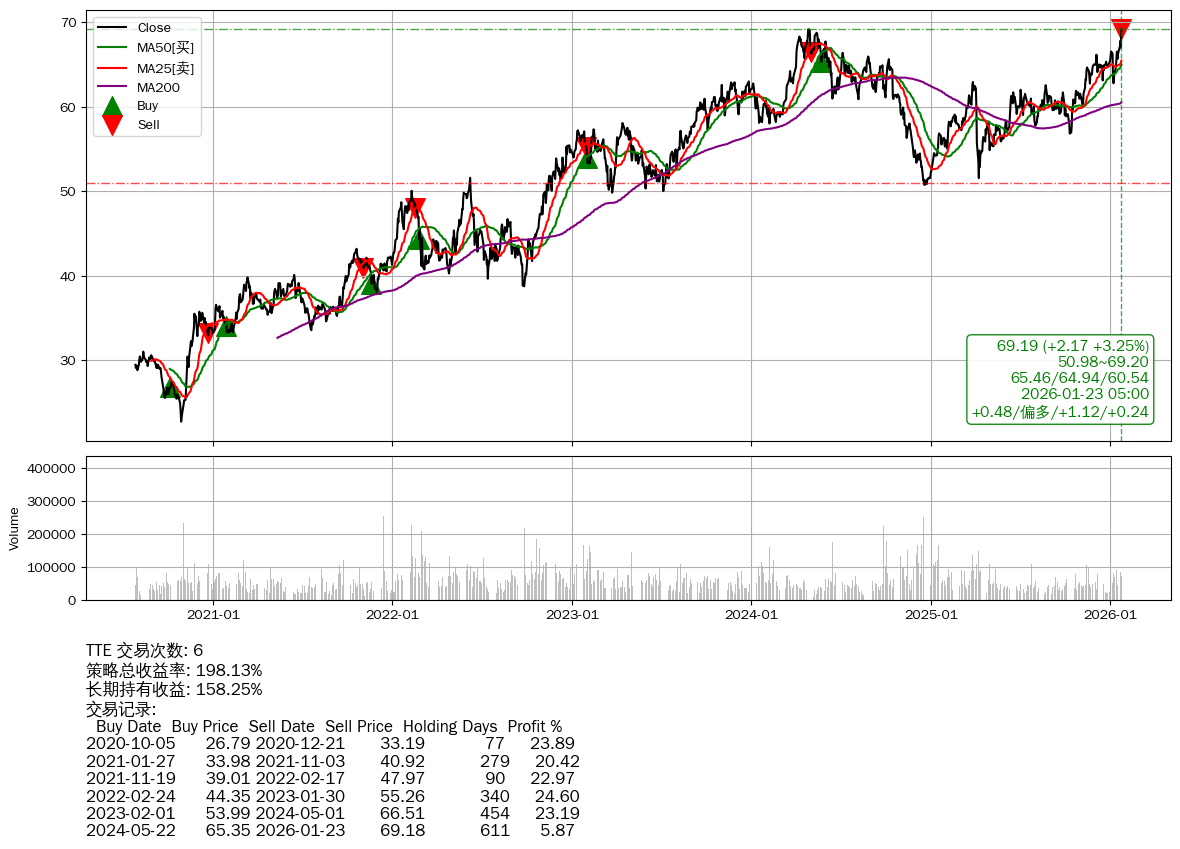Screen dimensions: 1180x849
Task: Click the green price info box showing 69.19
Action: tap(1060, 379)
